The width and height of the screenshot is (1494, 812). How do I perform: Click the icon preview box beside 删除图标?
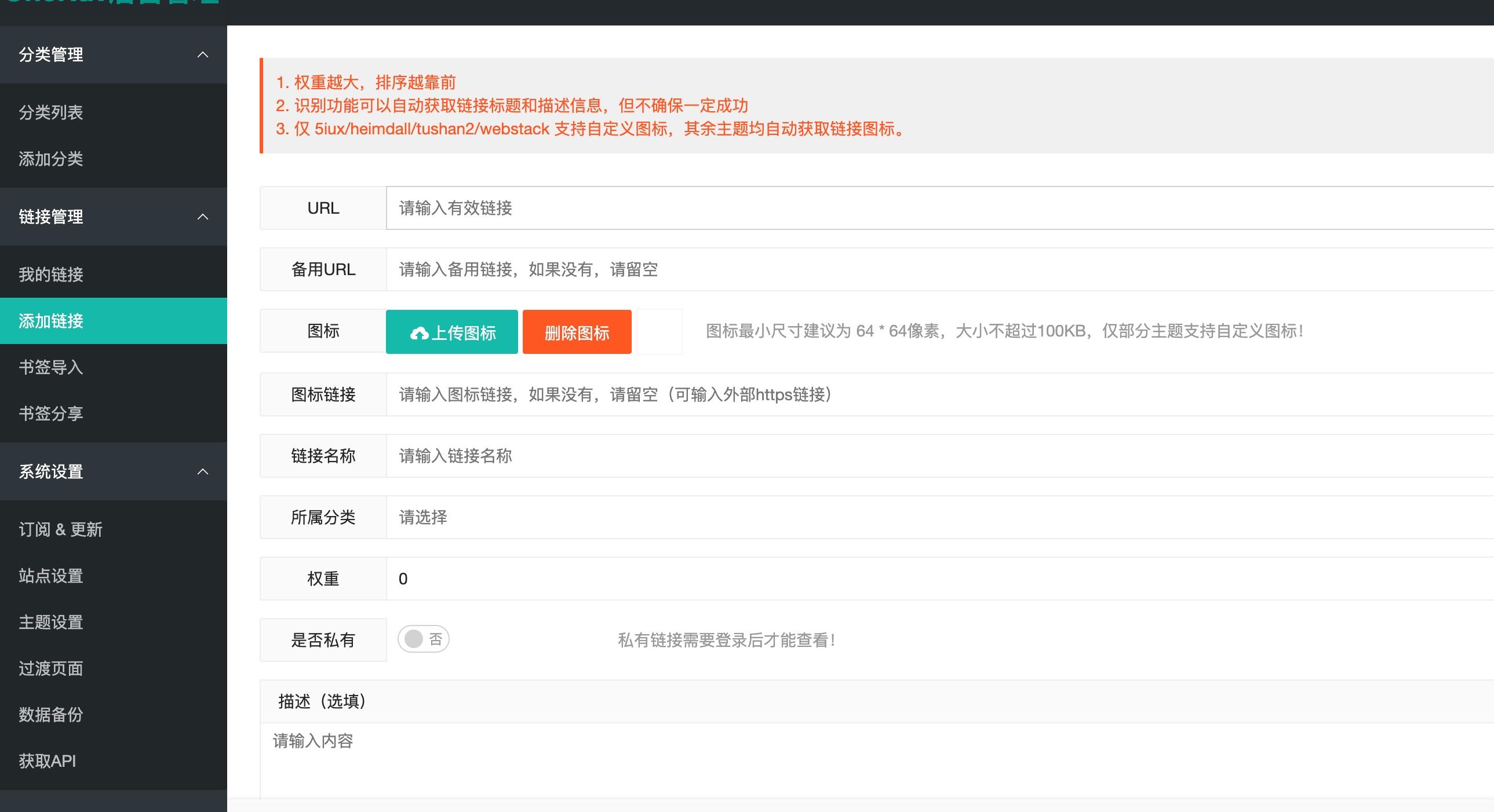[659, 331]
